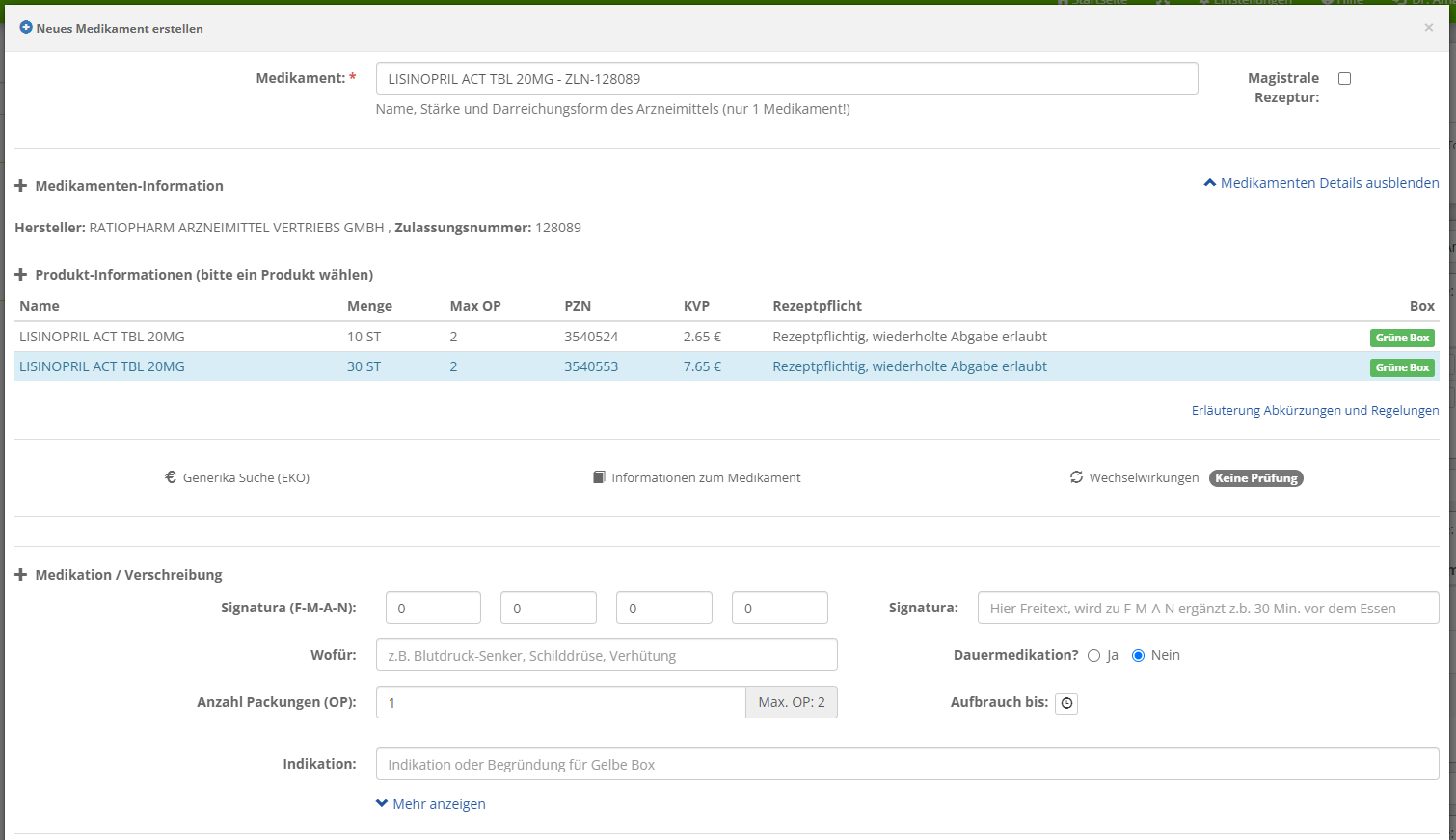Select Dauermedikation Nein radio button
Viewport: 1456px width, 840px height.
1138,655
